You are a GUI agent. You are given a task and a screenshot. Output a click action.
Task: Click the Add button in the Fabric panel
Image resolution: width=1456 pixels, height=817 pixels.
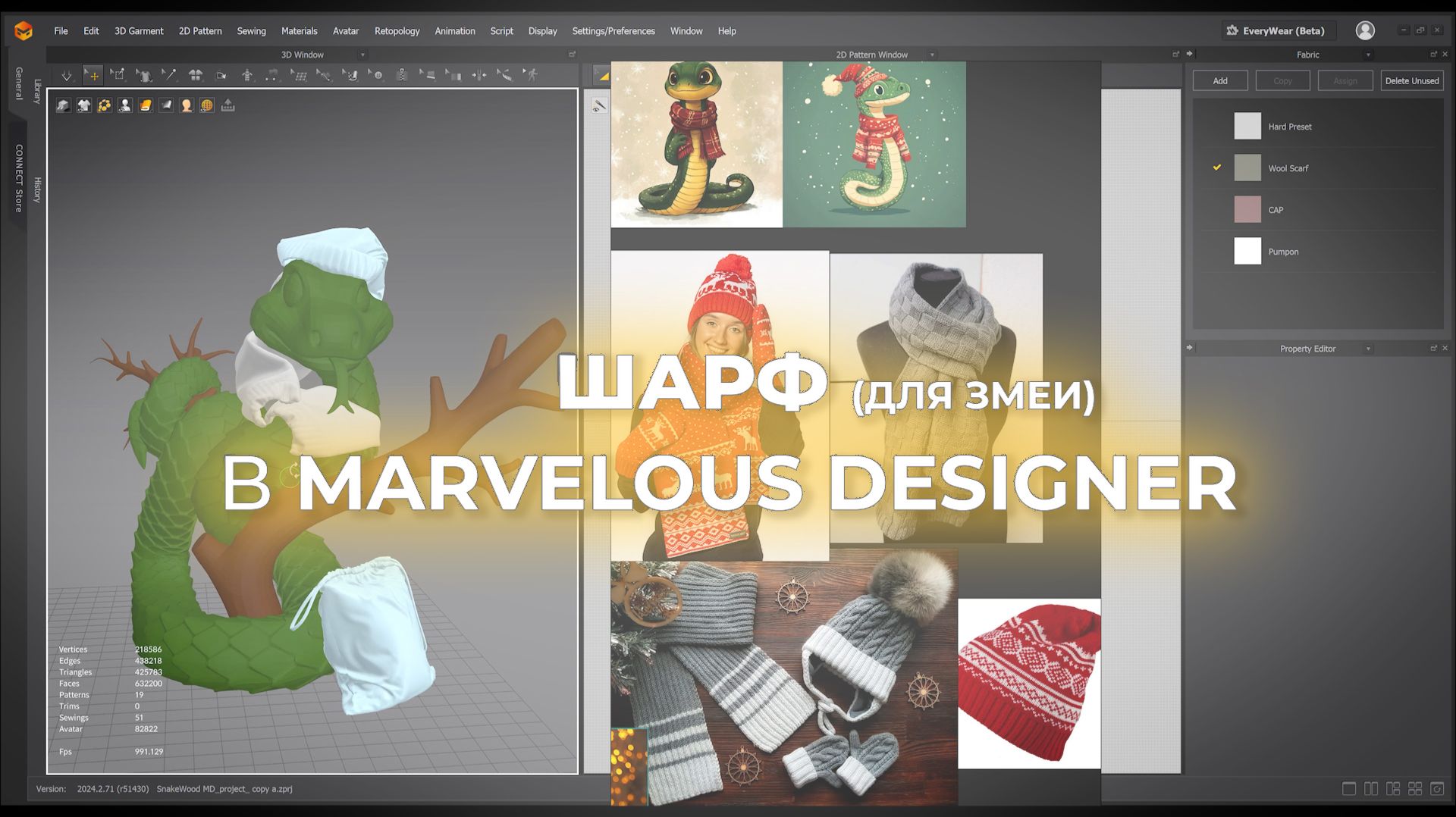click(x=1220, y=80)
